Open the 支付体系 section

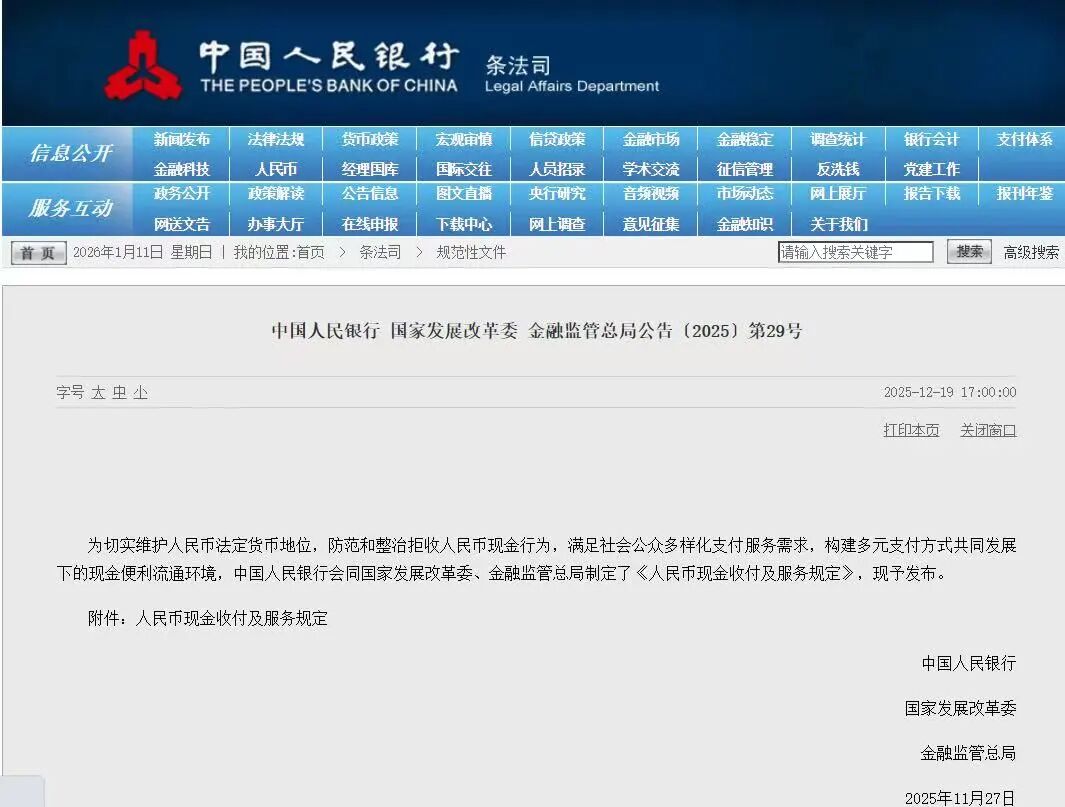pos(1023,139)
